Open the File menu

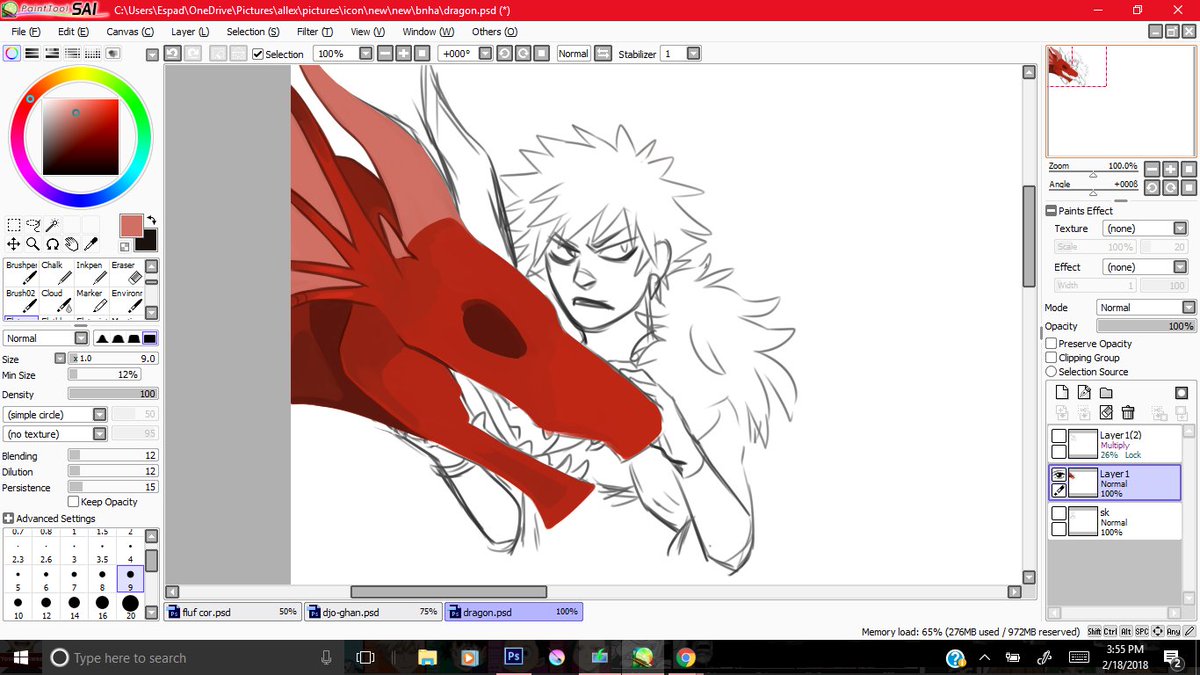pos(25,32)
